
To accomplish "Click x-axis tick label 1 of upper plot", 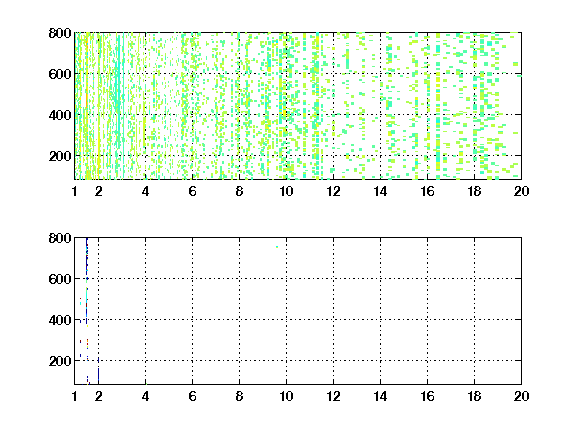I will [x=75, y=191].
